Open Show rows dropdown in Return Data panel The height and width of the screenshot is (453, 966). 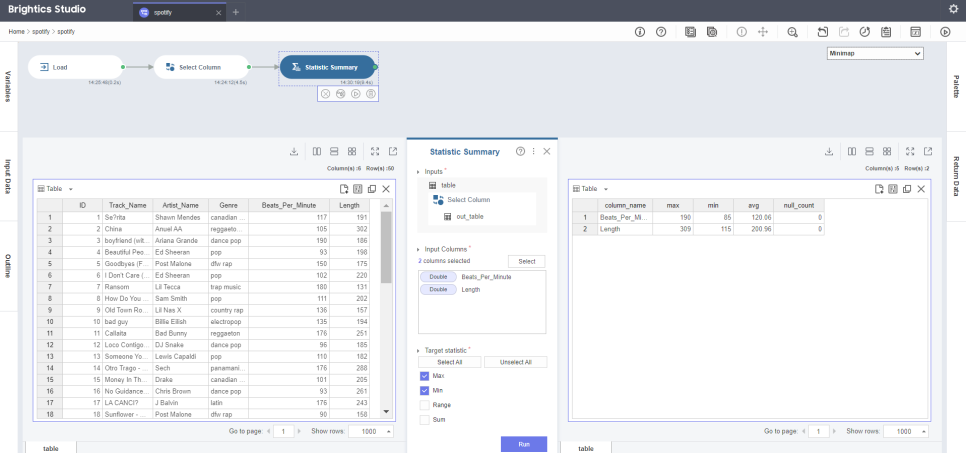tap(906, 431)
